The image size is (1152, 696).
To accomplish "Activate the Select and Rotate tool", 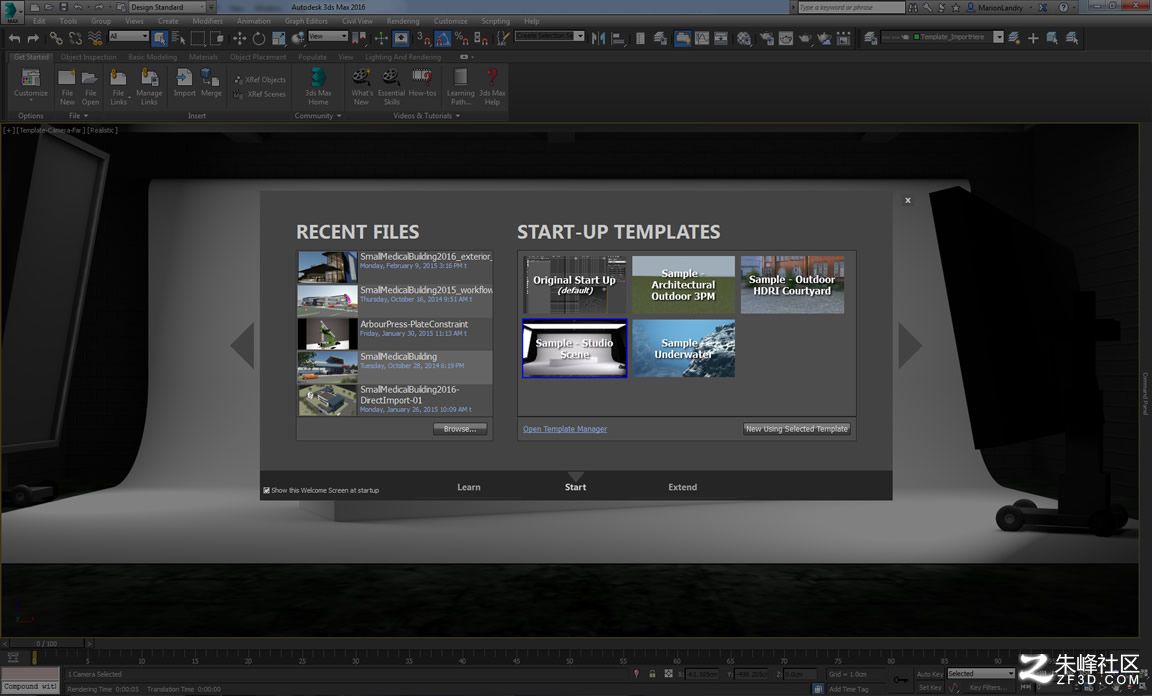I will [x=259, y=38].
